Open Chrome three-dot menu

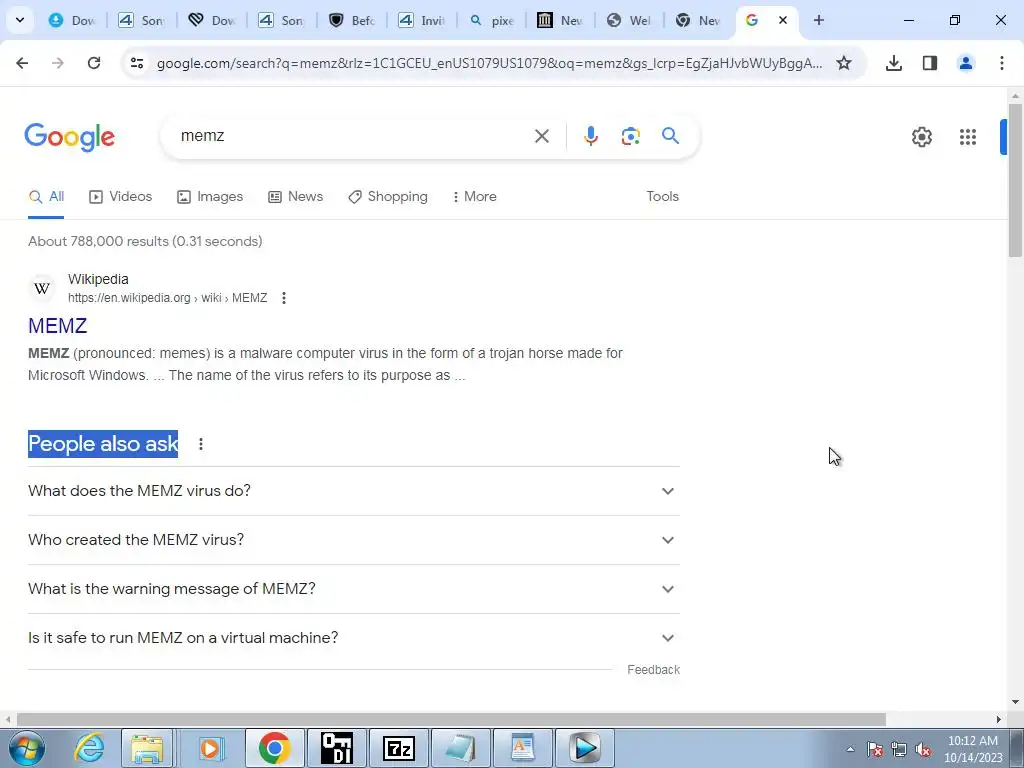pos(1002,63)
